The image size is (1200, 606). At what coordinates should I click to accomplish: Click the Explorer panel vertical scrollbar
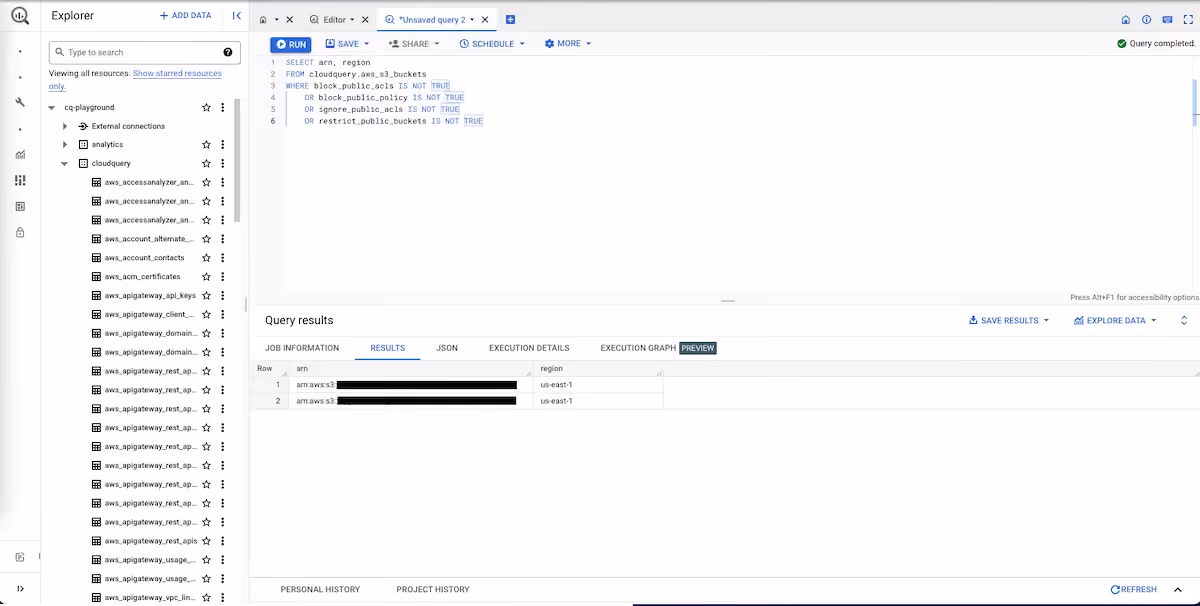(x=237, y=160)
